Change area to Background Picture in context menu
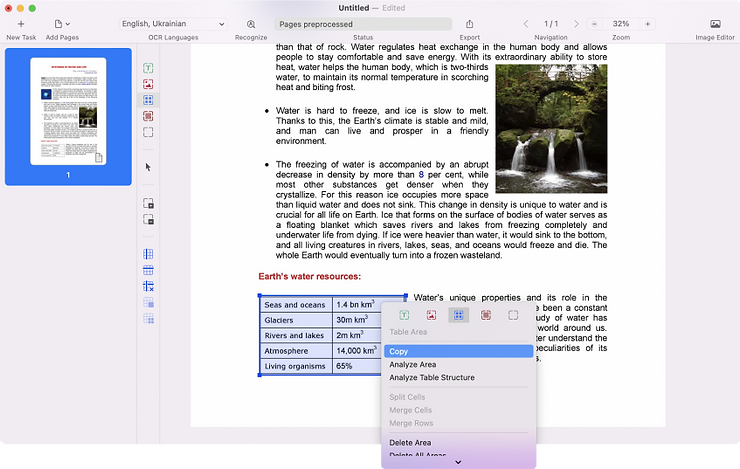 point(486,315)
